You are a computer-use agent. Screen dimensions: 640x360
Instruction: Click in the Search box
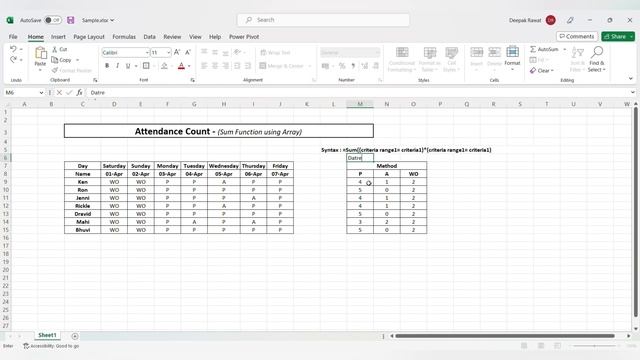click(323, 20)
